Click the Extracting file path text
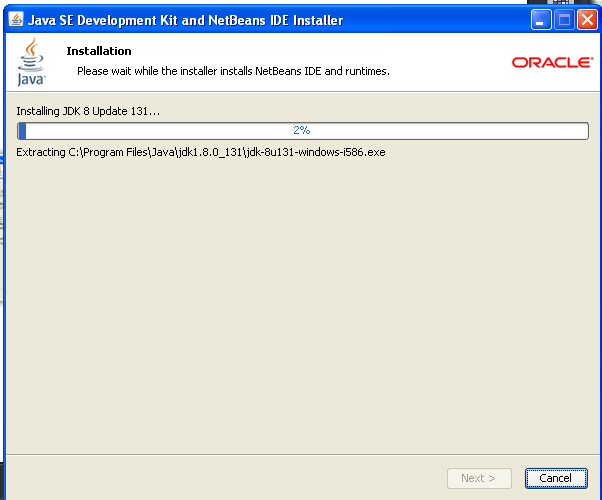This screenshot has width=602, height=500. (x=200, y=152)
